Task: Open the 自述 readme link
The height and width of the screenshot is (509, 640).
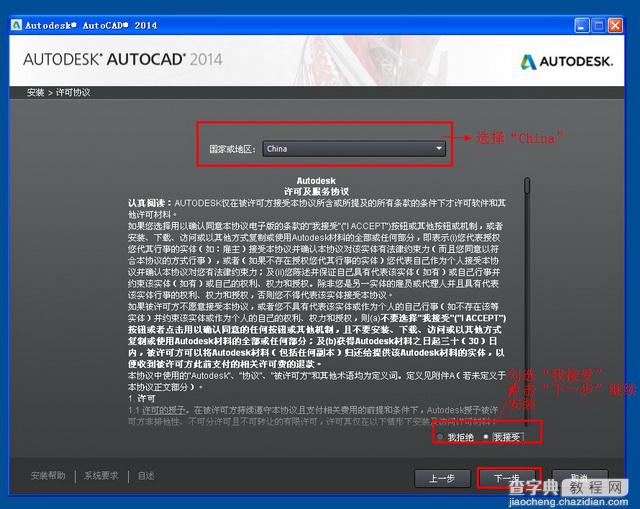Action: 146,476
